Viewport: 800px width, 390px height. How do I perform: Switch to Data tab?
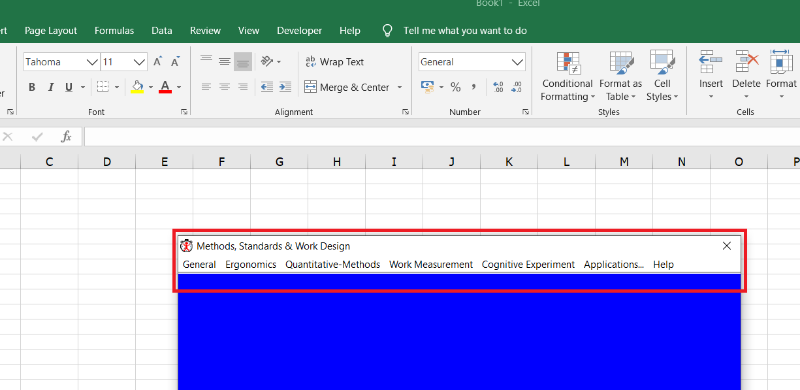click(161, 31)
